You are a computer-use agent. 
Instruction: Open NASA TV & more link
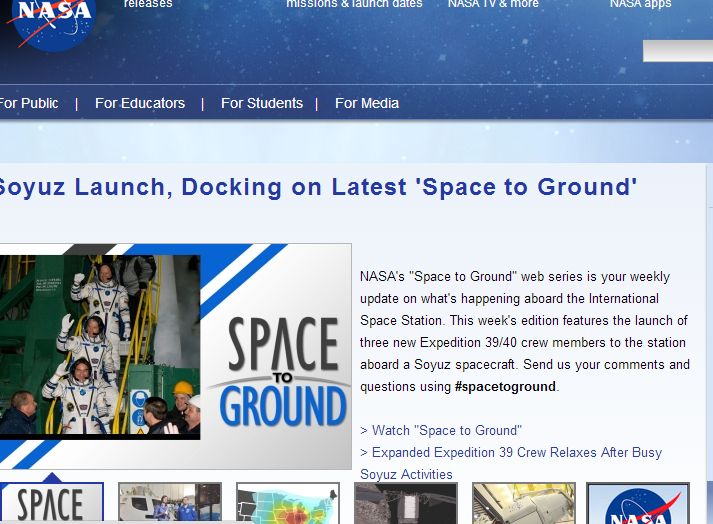coord(493,4)
